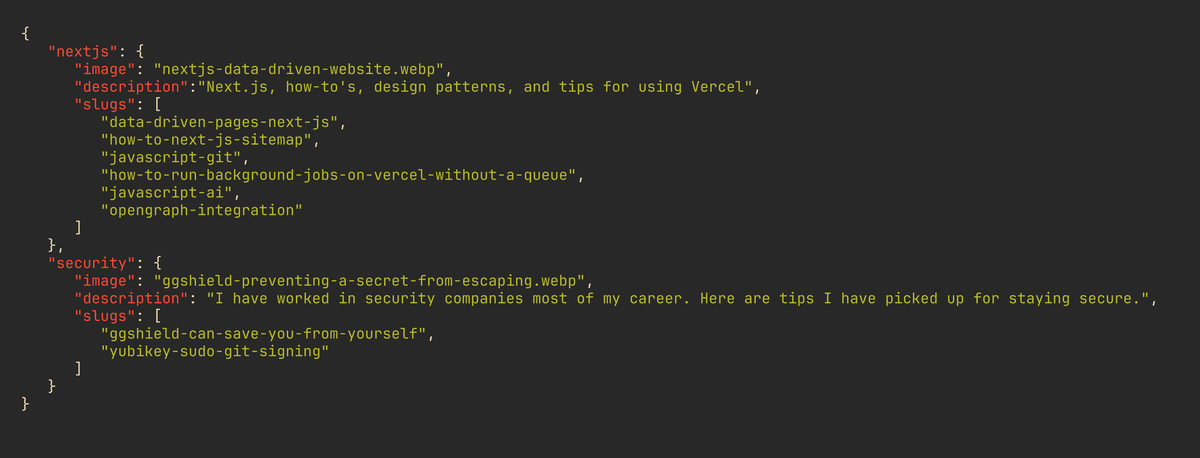Click the nextjs "description" key
The width and height of the screenshot is (1200, 458).
click(x=135, y=87)
